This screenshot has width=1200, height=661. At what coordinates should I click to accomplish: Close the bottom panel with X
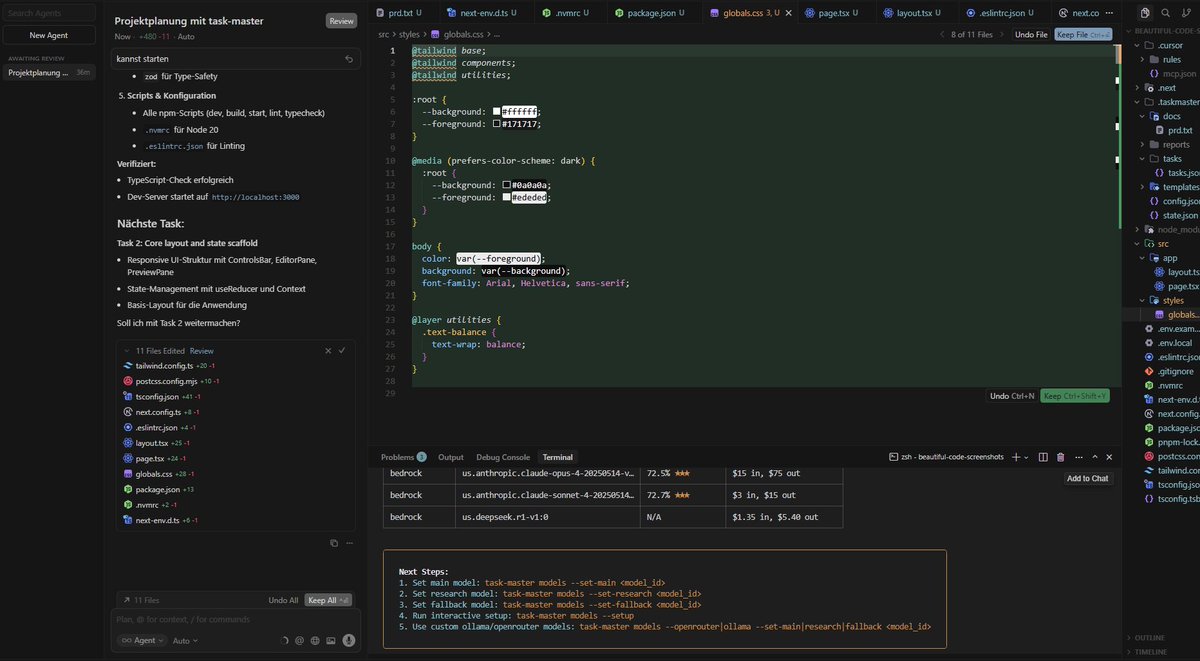coord(1109,457)
